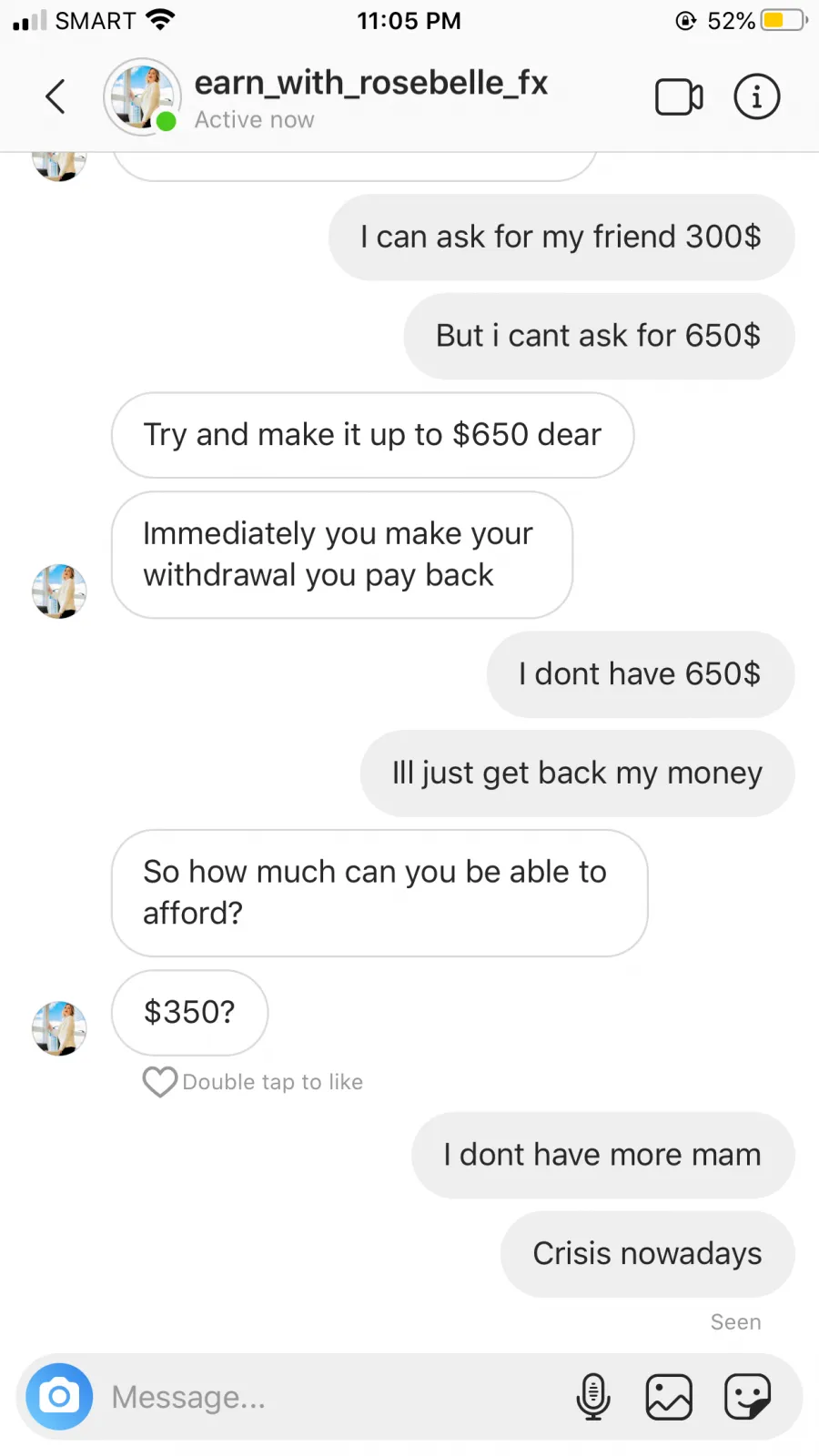Tap 'Try and make it up to $650 dear' message
Image resolution: width=819 pixels, height=1456 pixels.
(372, 435)
